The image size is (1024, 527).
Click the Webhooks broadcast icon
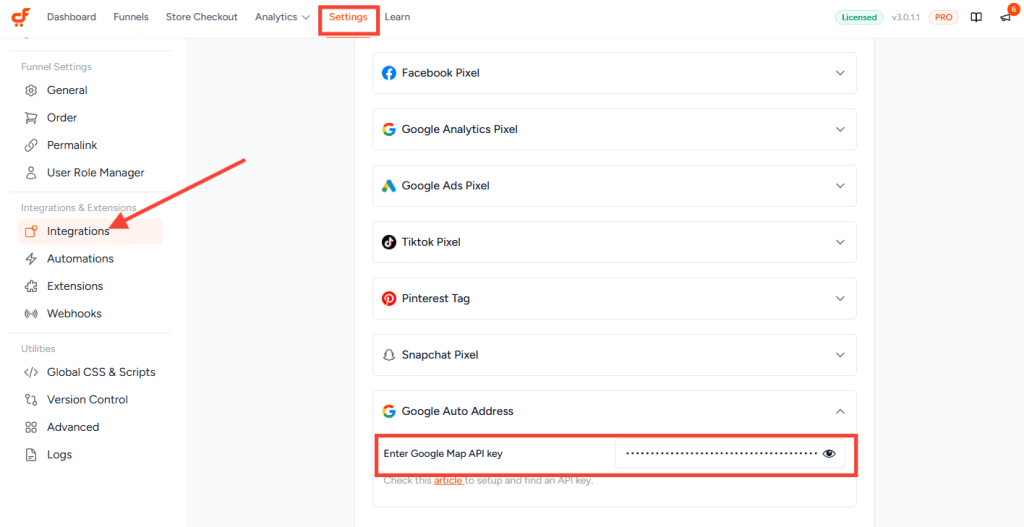(31, 313)
